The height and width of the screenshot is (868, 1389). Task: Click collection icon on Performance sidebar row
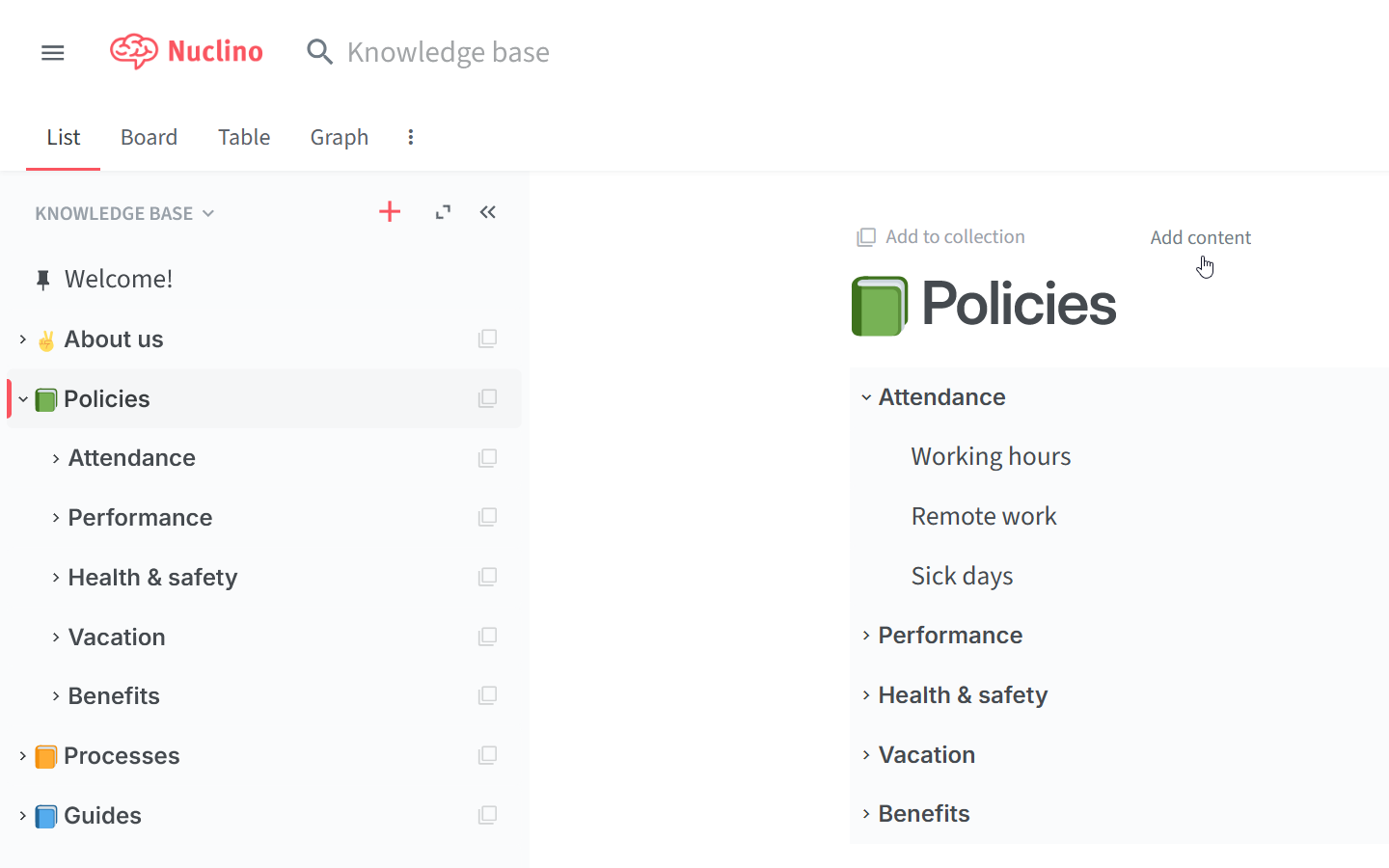pyautogui.click(x=488, y=517)
